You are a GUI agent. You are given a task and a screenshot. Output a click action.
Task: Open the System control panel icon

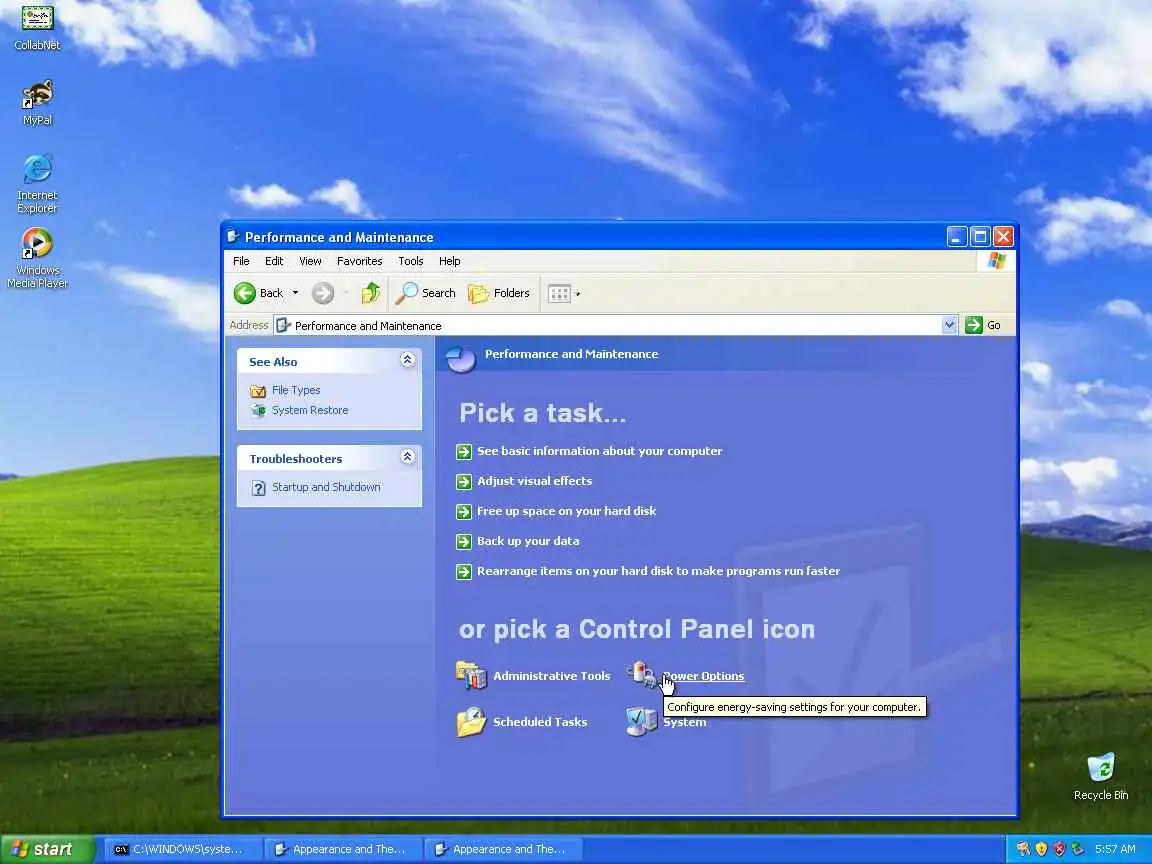coord(641,721)
